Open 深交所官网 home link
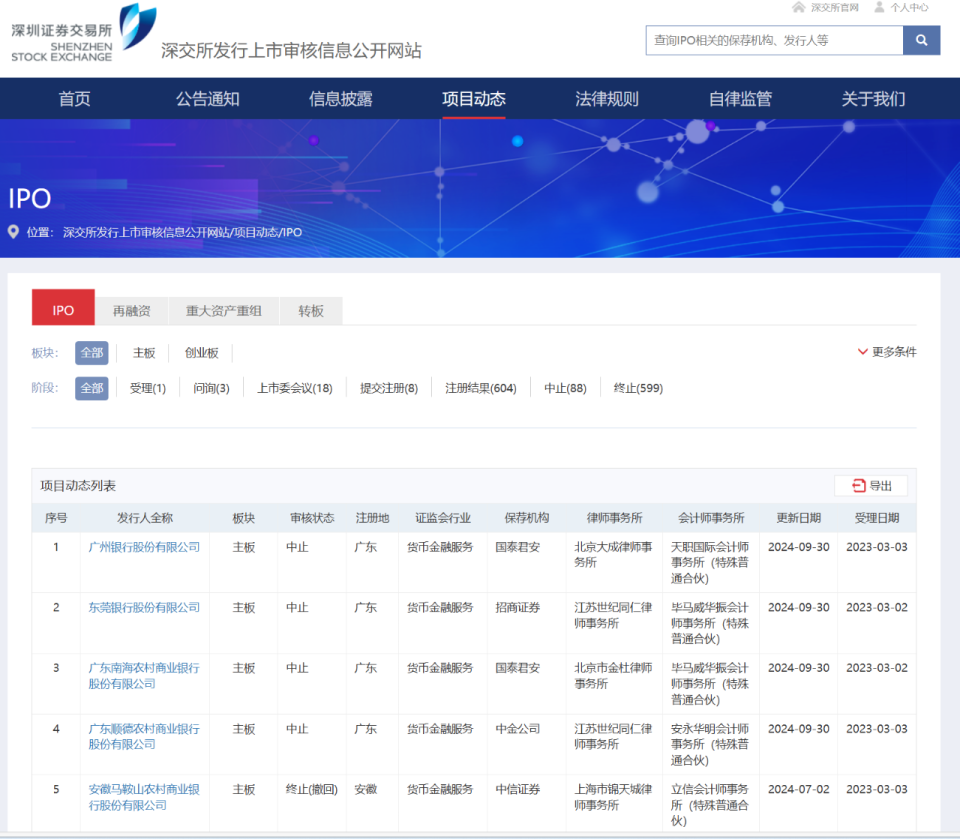 click(x=826, y=8)
